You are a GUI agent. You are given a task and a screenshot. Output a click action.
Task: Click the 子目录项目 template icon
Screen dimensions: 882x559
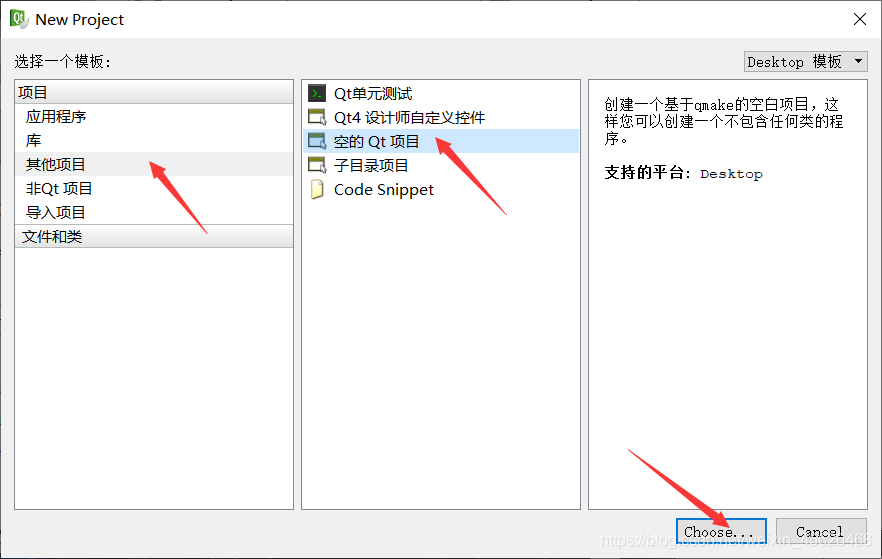(x=317, y=165)
